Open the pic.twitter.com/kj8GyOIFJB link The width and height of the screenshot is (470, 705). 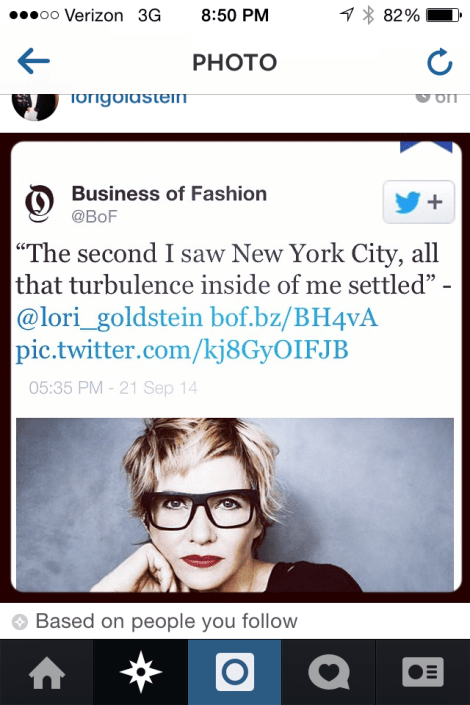coord(182,350)
